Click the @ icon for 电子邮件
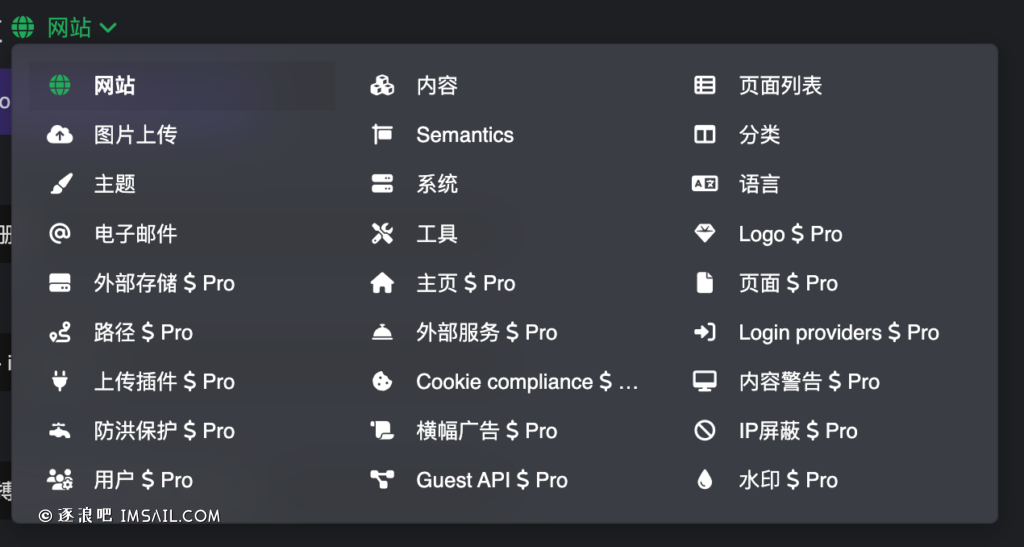Screen dimensions: 1024x547 [60, 234]
